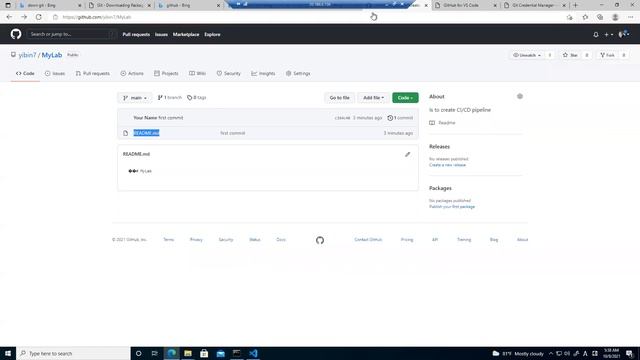Open Blog in the footer

[x=494, y=240]
